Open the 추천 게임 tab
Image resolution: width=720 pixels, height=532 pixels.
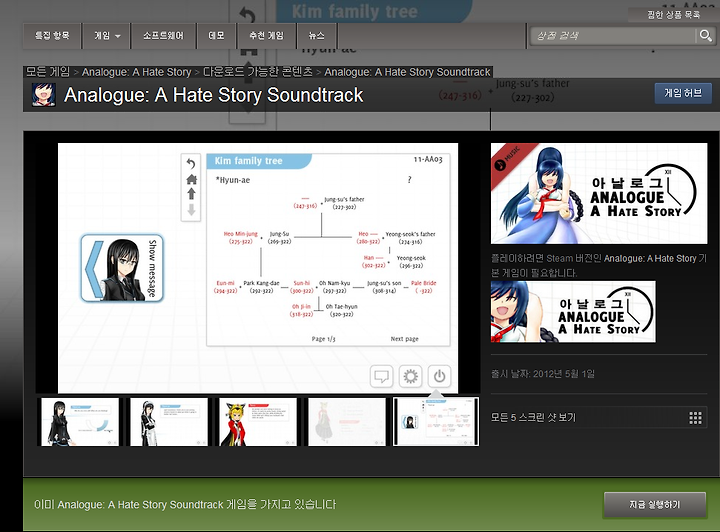tap(266, 36)
